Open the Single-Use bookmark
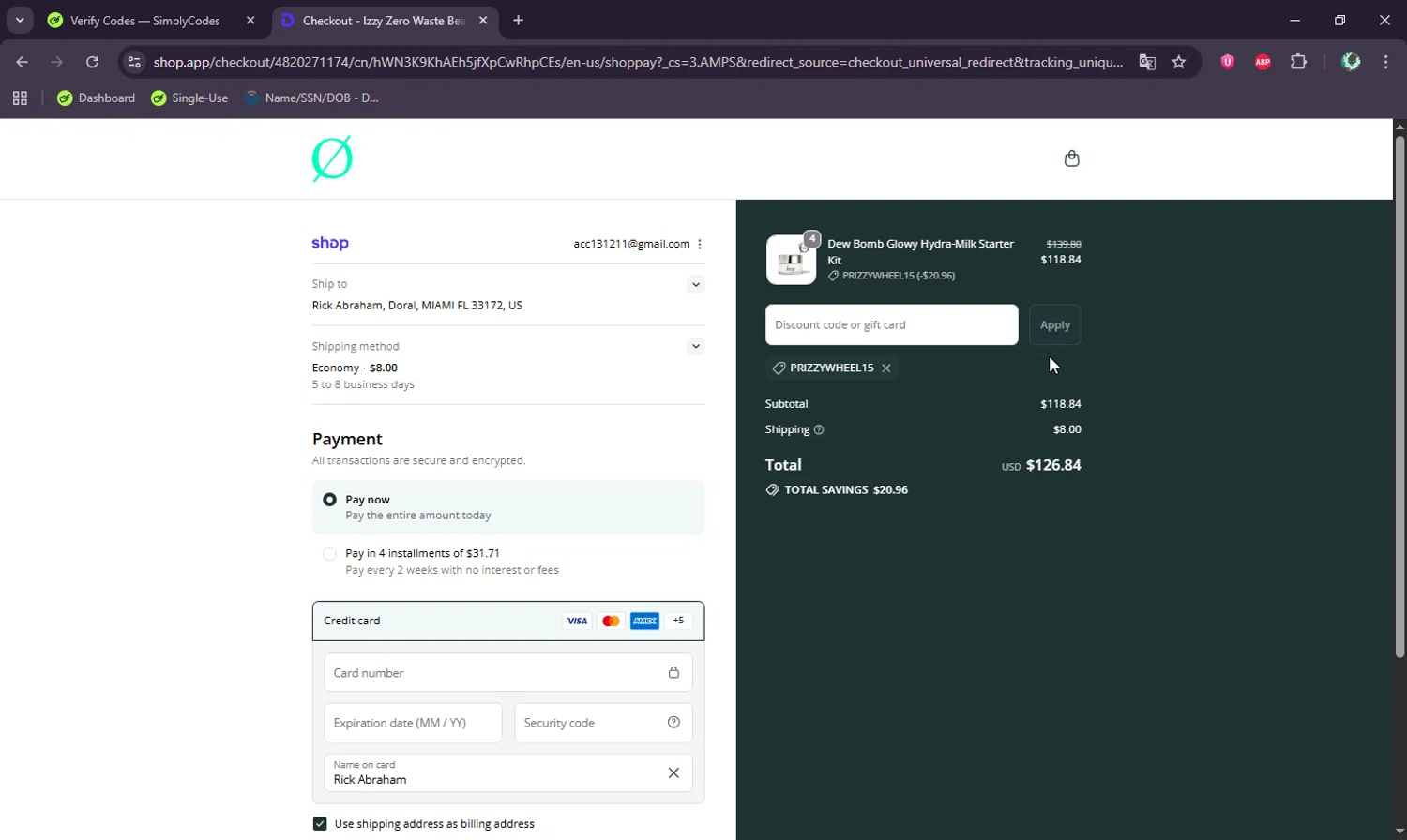 point(190,97)
